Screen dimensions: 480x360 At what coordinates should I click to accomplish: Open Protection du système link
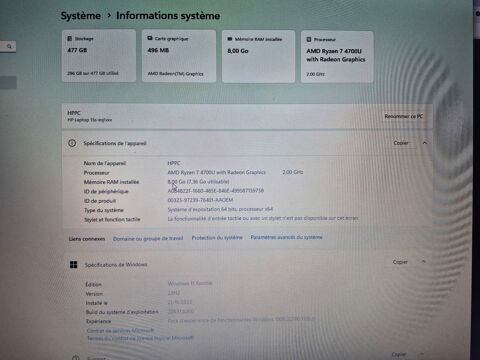217,237
